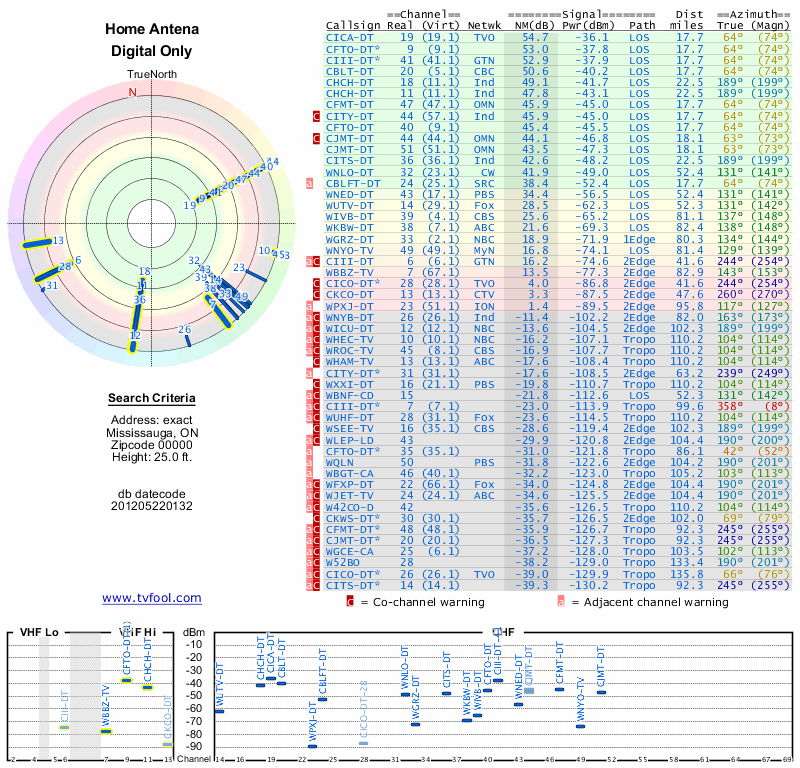Image resolution: width=800 pixels, height=768 pixels.
Task: Click WUTV-DT marker in the UHF spectrum chart
Action: click(219, 711)
